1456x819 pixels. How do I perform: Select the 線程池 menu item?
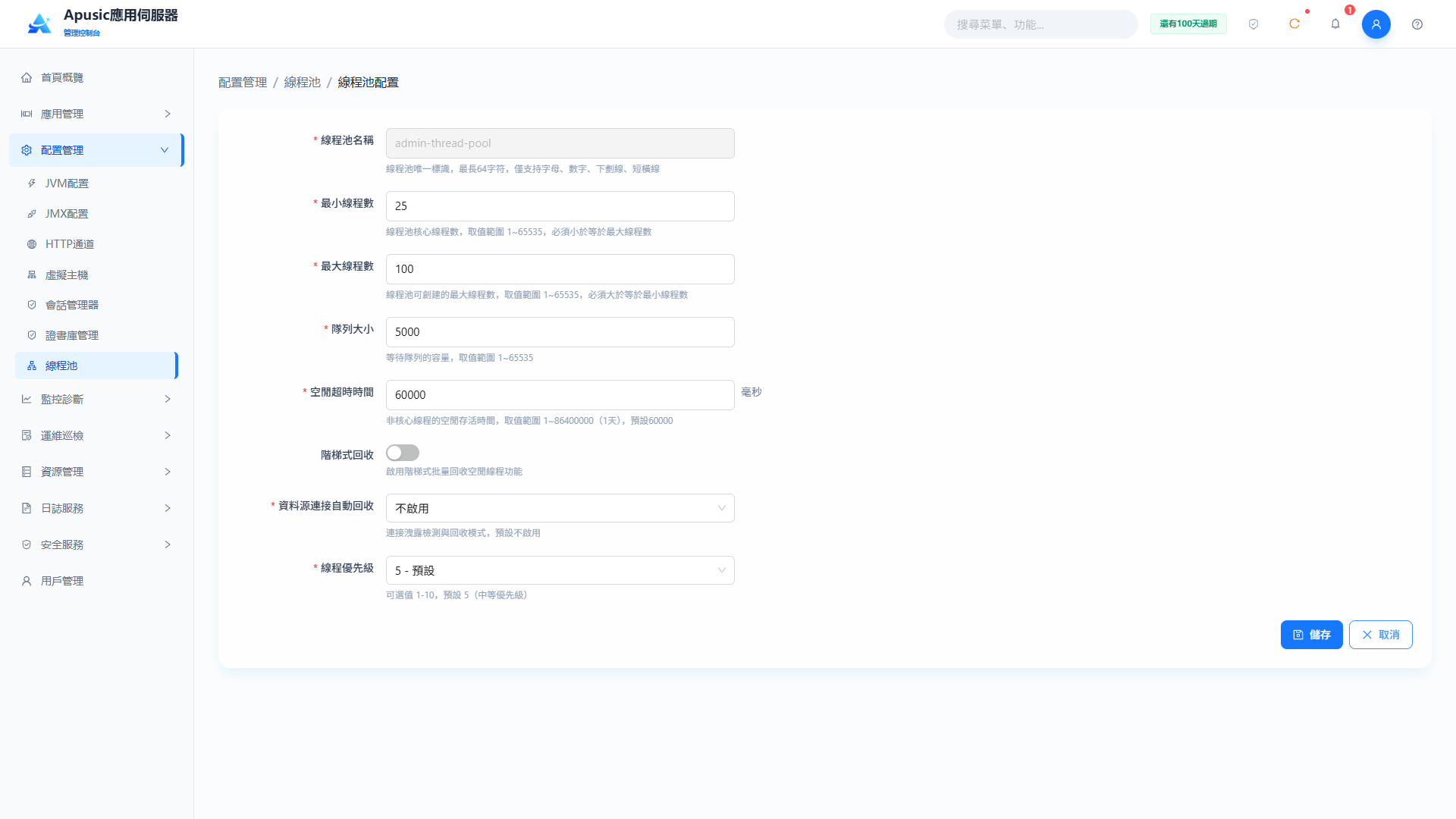point(96,366)
